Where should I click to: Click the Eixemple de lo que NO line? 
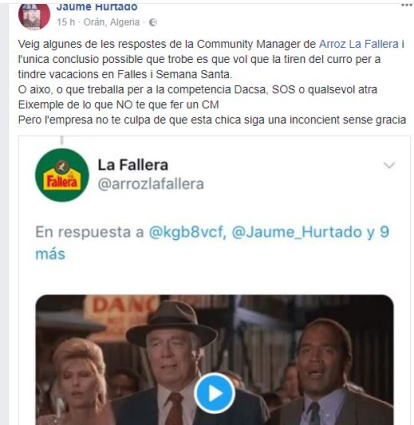(118, 105)
